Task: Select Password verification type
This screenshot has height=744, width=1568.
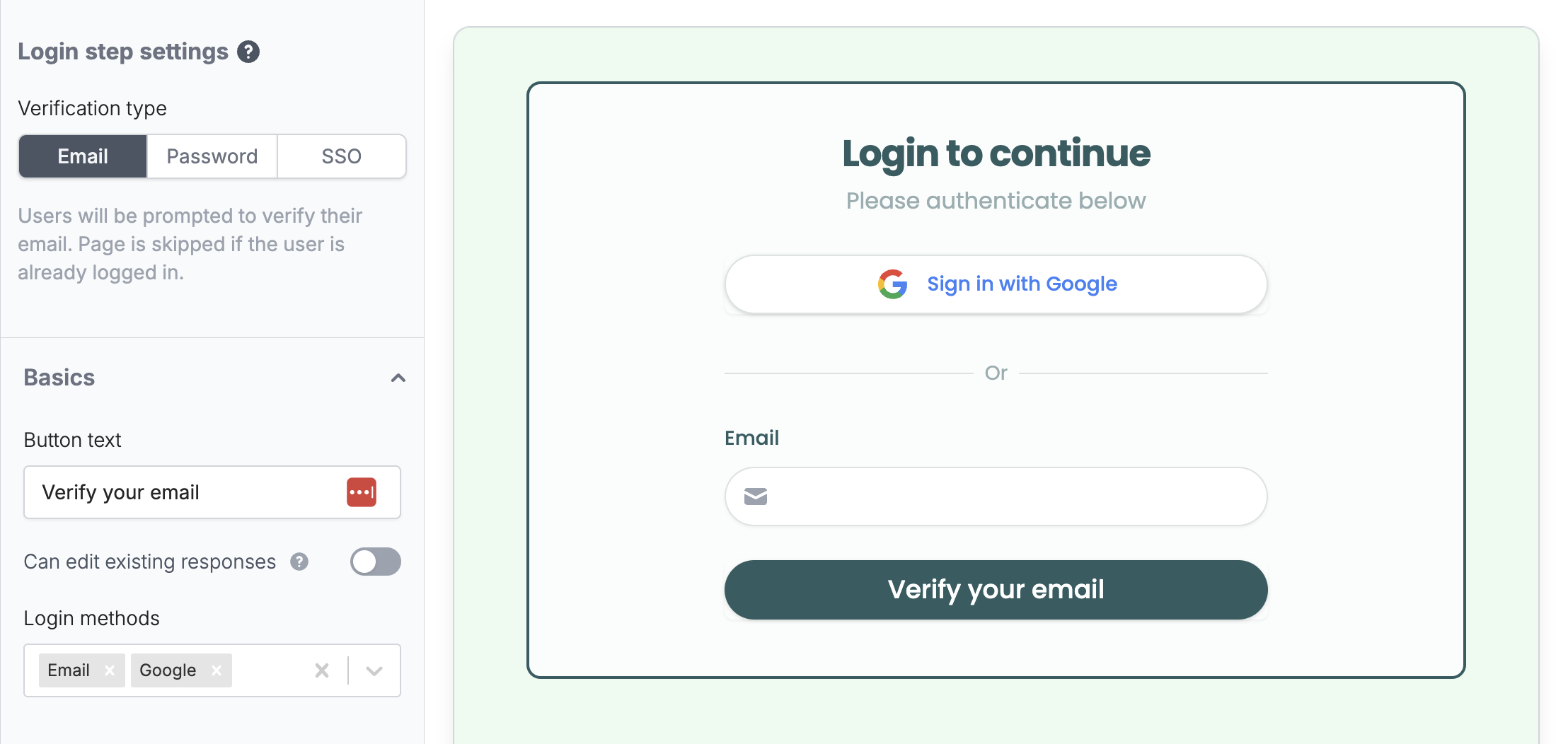Action: [x=212, y=156]
